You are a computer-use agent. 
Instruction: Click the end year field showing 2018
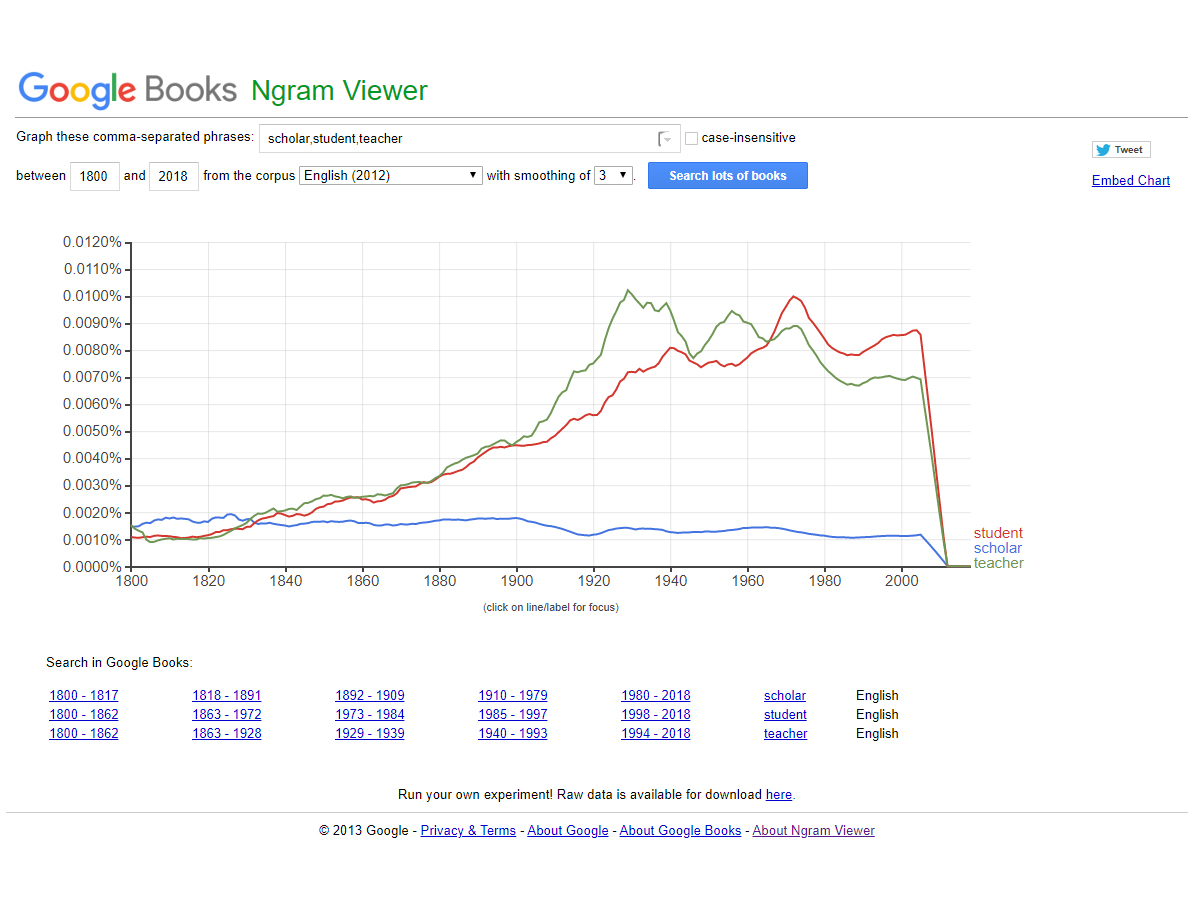pyautogui.click(x=173, y=176)
